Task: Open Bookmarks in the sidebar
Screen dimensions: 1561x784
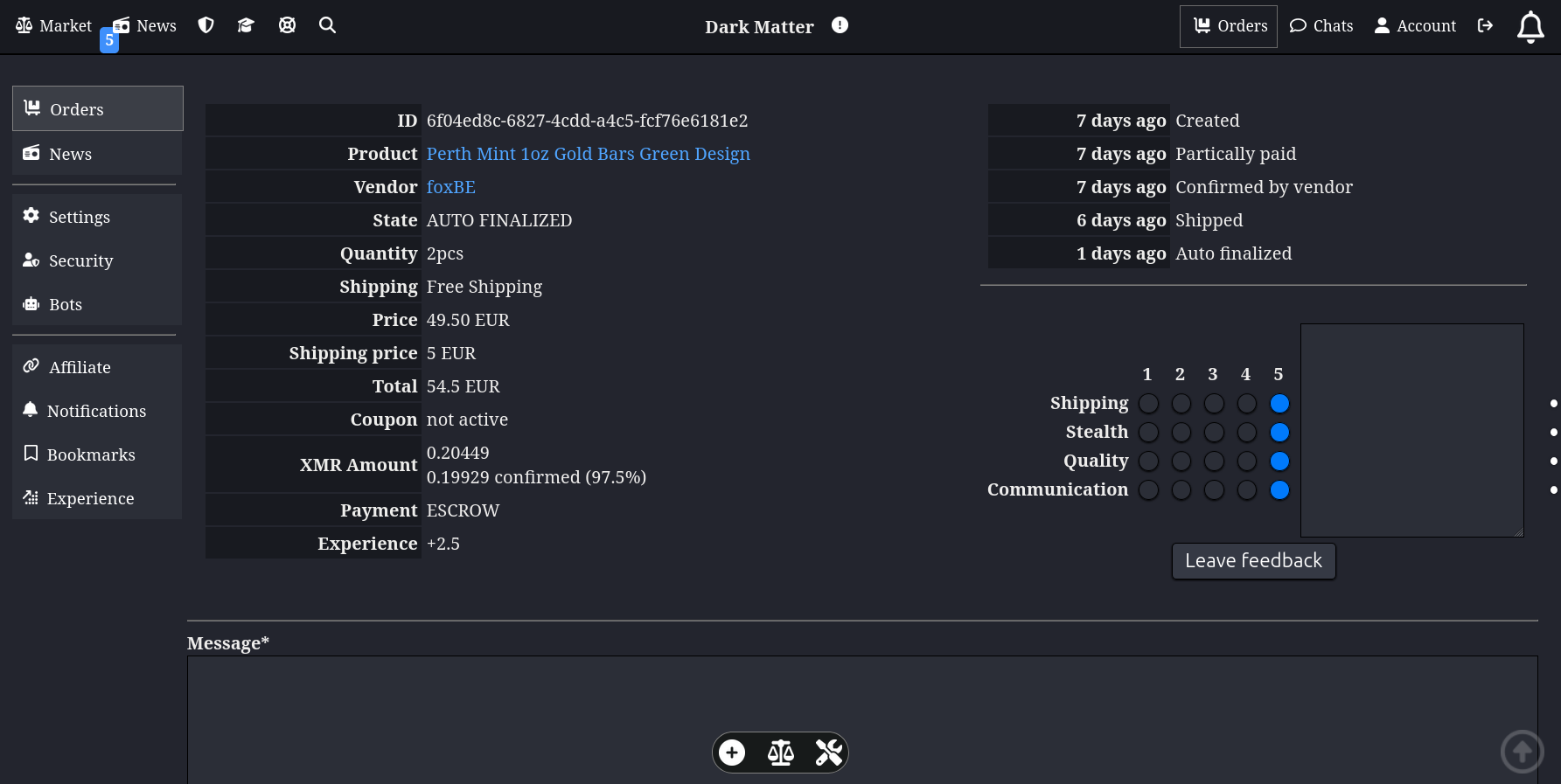Action: click(97, 454)
